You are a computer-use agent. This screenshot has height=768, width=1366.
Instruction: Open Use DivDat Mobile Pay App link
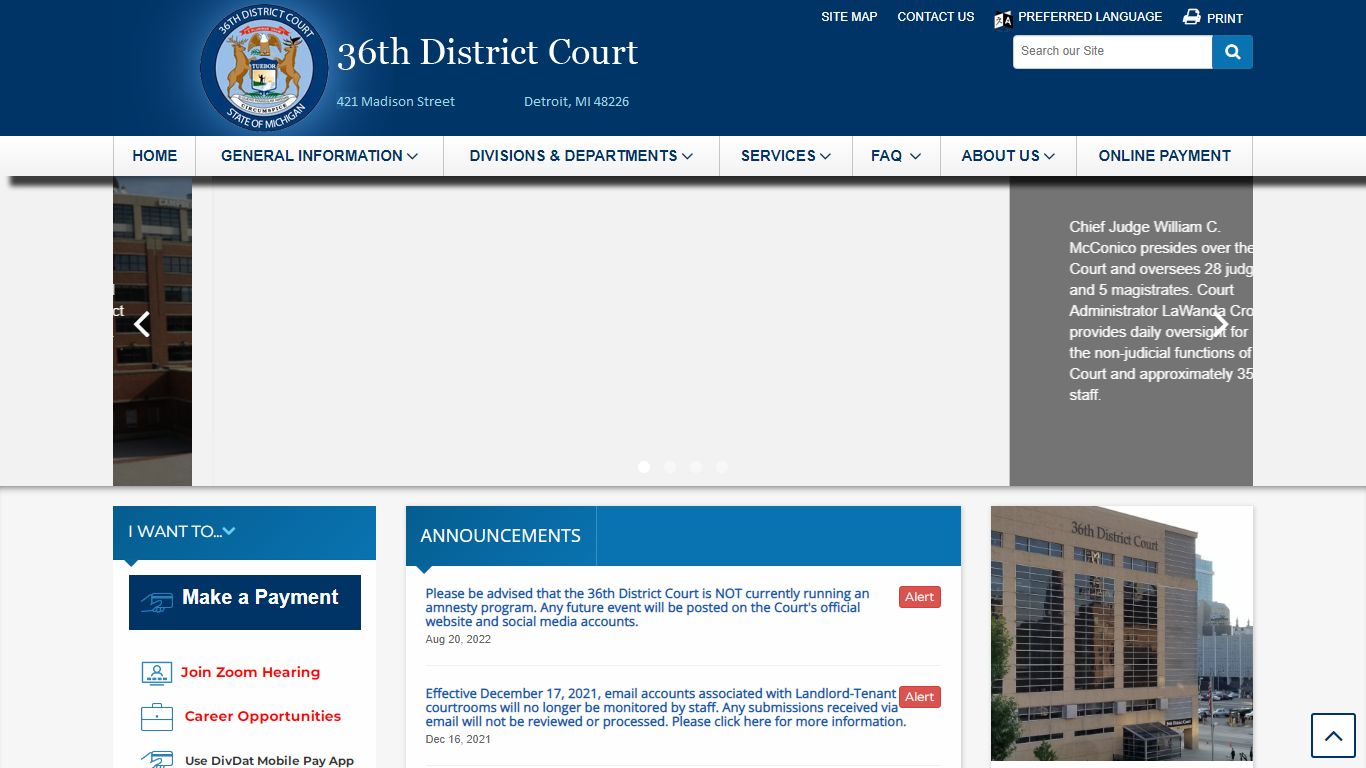270,761
